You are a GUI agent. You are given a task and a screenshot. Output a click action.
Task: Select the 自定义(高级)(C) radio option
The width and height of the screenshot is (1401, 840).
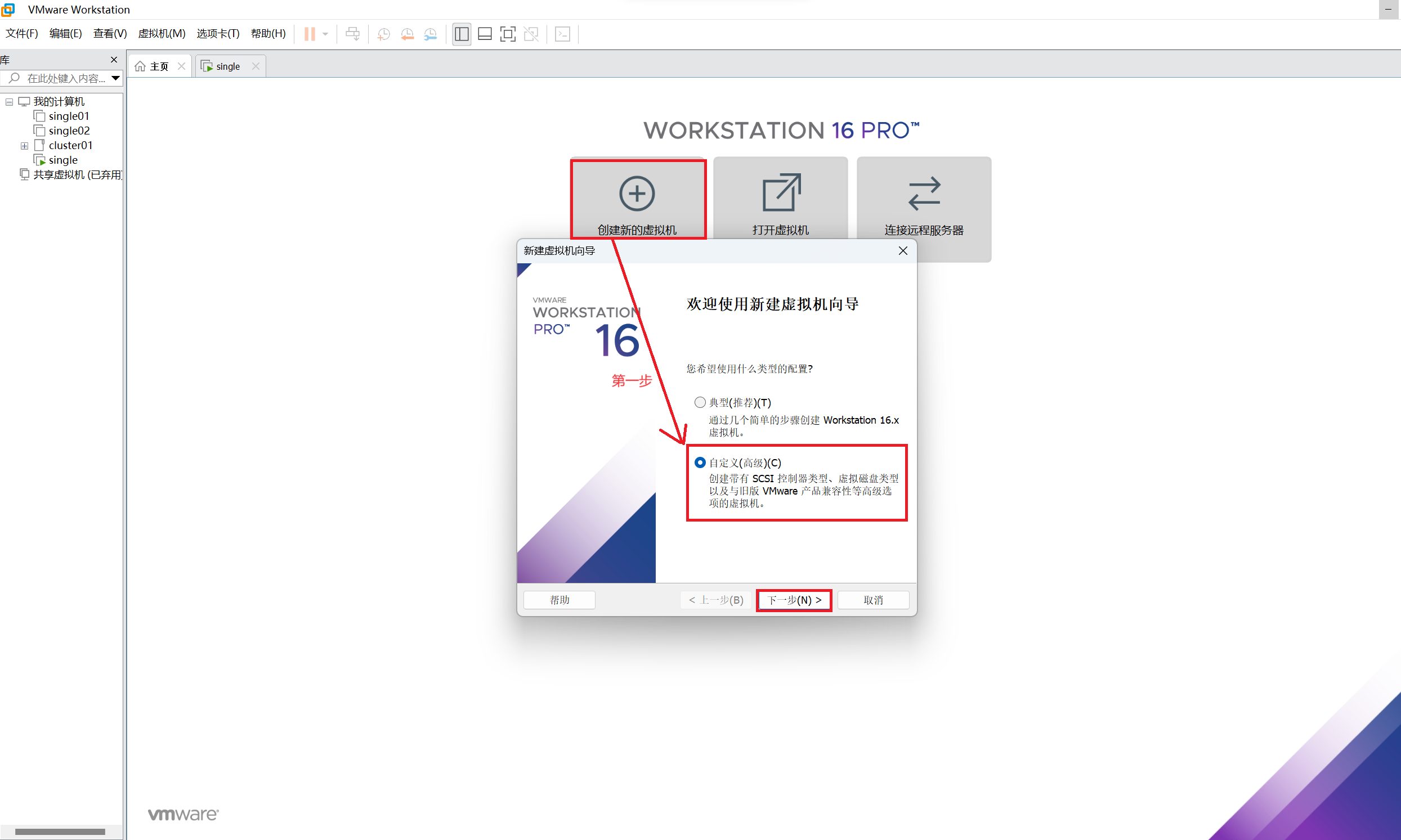click(x=700, y=462)
